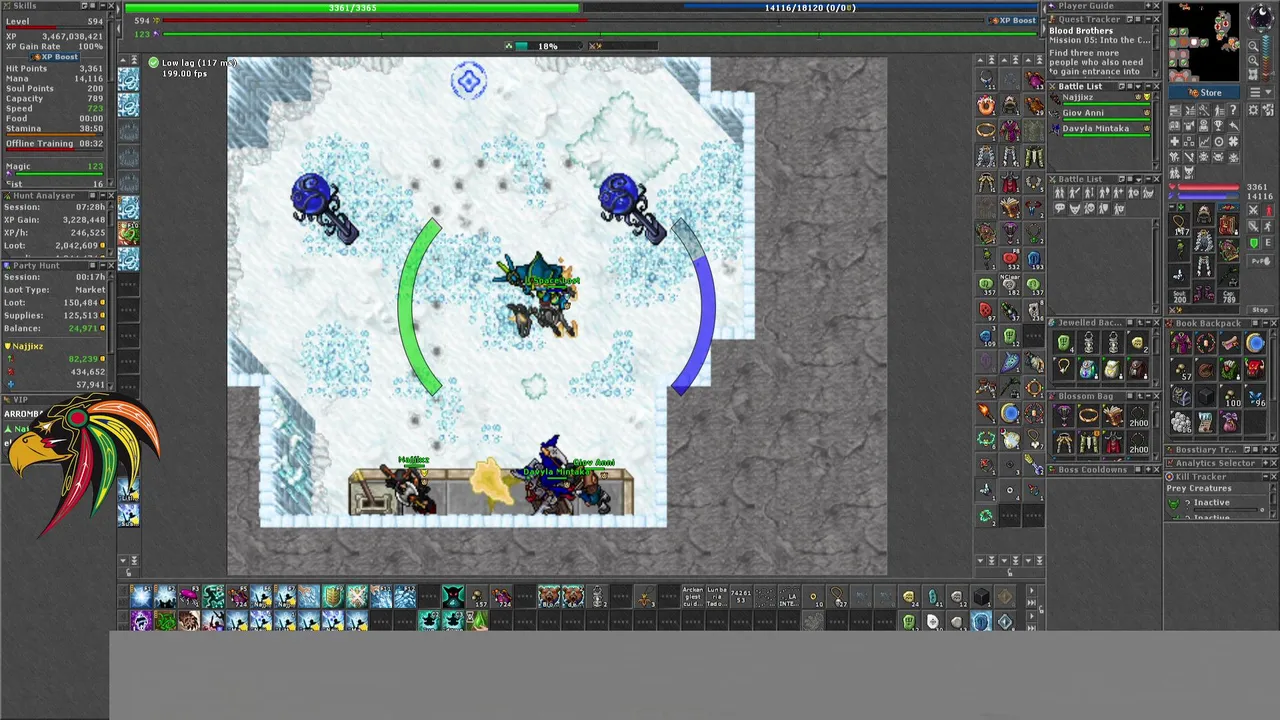Click the golden ring in Blossom Bag

click(x=1088, y=416)
